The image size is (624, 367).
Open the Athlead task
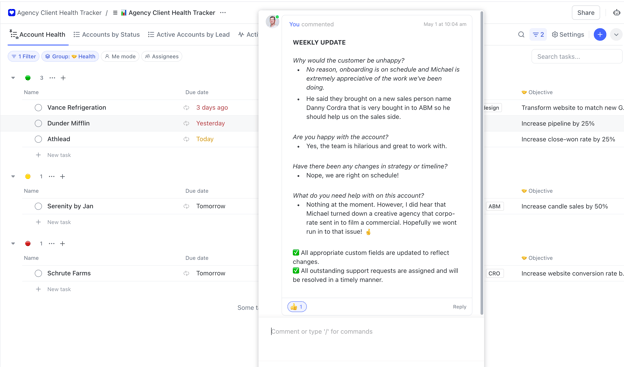click(58, 139)
